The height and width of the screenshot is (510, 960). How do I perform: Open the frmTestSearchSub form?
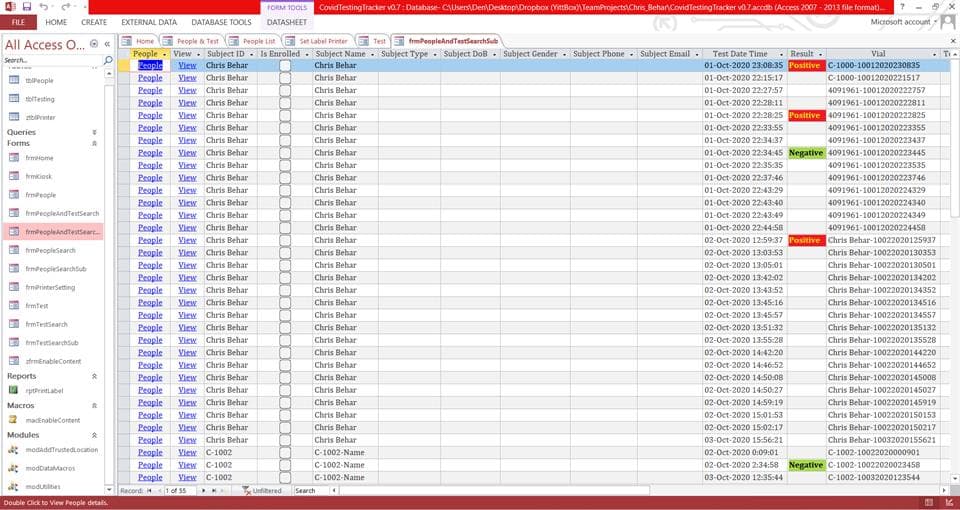52,342
